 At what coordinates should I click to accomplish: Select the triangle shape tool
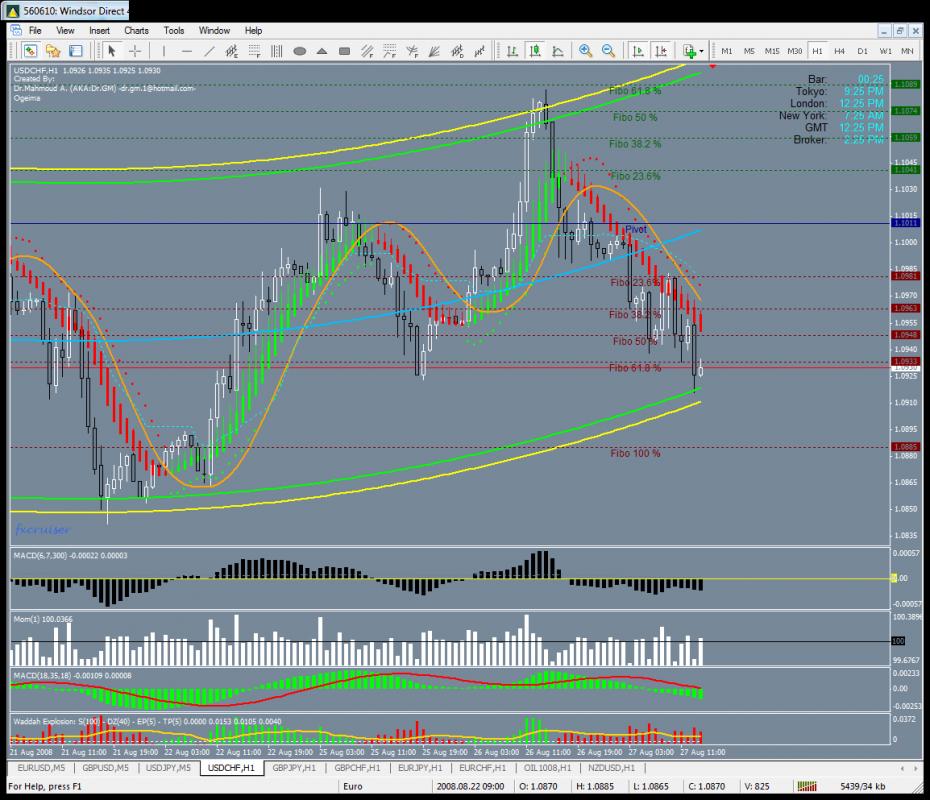322,51
